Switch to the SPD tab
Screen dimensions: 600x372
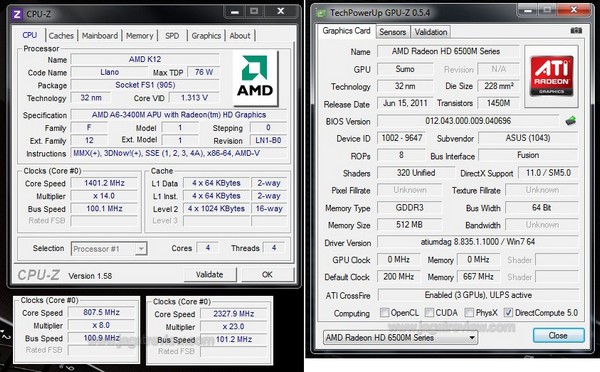(x=172, y=36)
